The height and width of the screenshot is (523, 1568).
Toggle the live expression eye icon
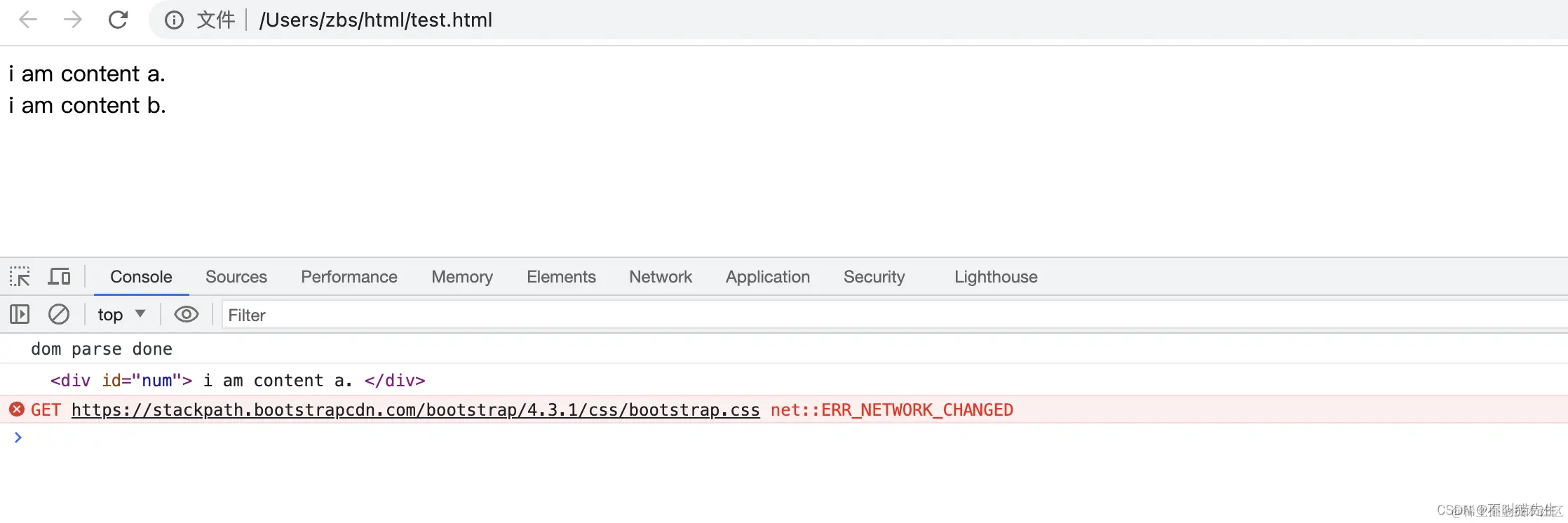pyautogui.click(x=187, y=314)
